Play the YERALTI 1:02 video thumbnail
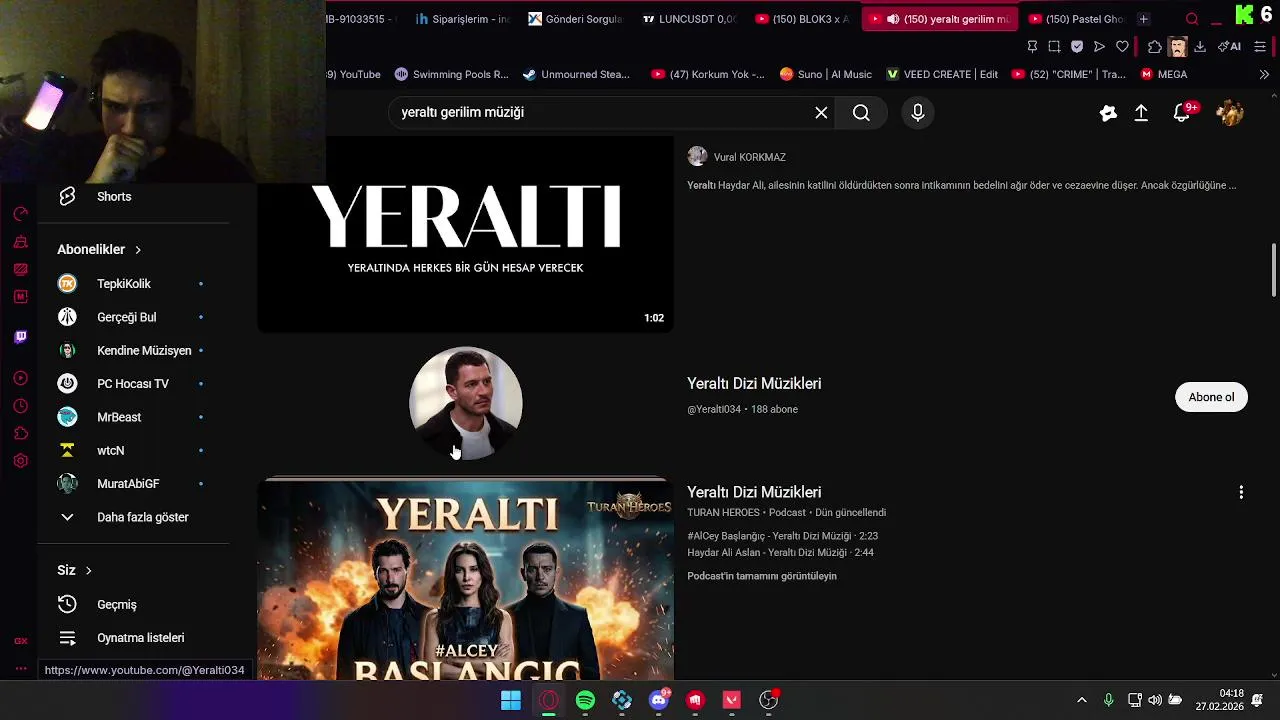The image size is (1280, 720). [466, 234]
